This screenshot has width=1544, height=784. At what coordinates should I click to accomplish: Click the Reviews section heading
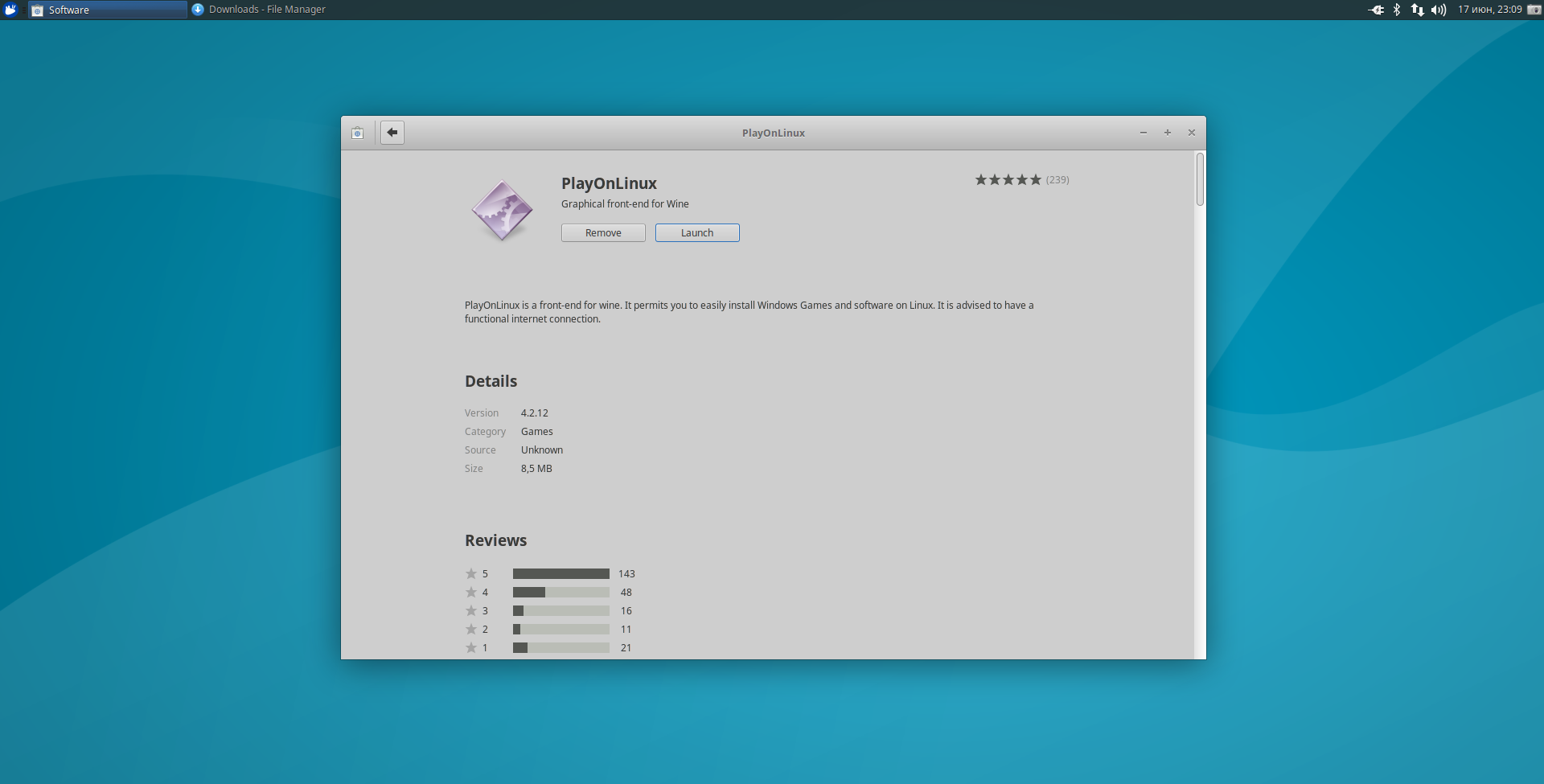click(495, 540)
